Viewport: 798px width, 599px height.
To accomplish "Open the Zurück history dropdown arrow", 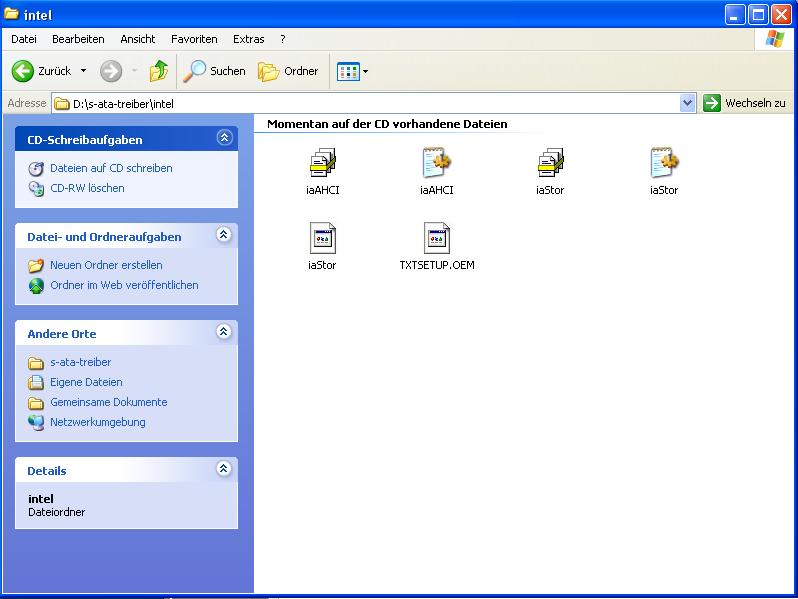I will 83,71.
